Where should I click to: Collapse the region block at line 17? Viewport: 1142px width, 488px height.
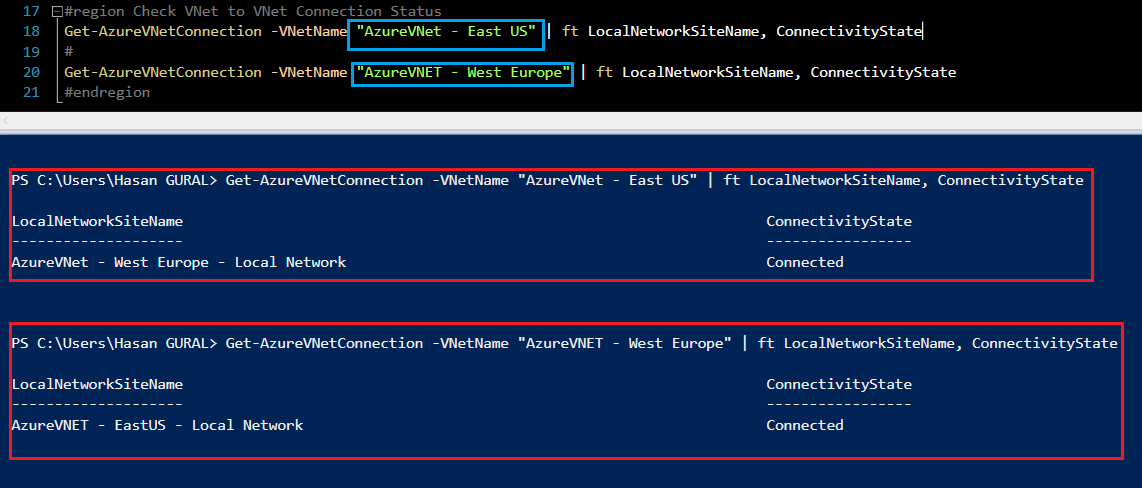(x=58, y=12)
